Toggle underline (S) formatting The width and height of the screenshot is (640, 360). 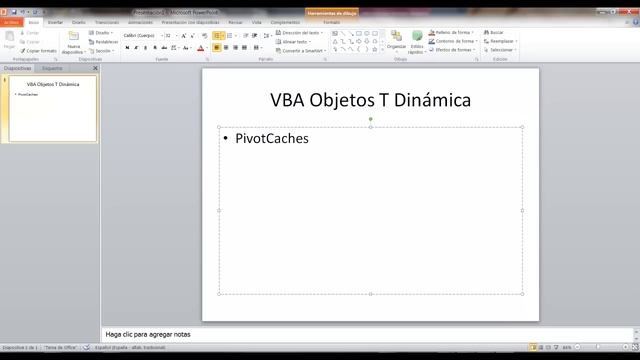click(145, 48)
